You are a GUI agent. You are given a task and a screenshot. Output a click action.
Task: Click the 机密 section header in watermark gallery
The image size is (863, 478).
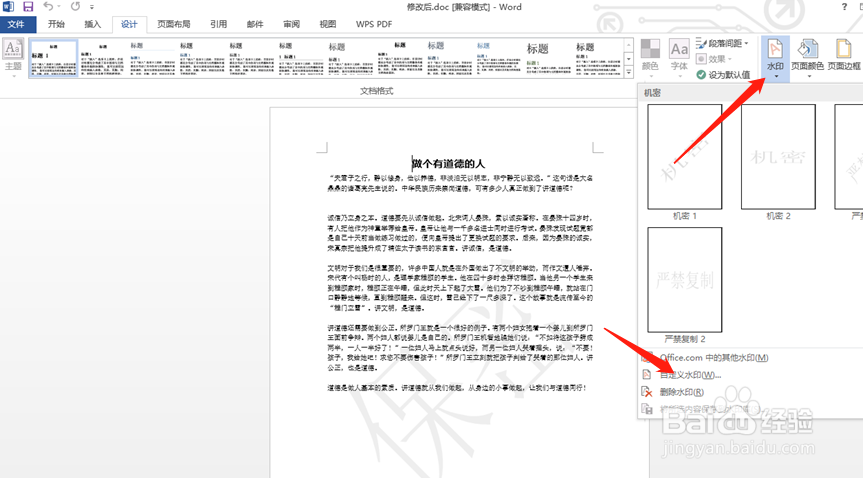pyautogui.click(x=653, y=93)
